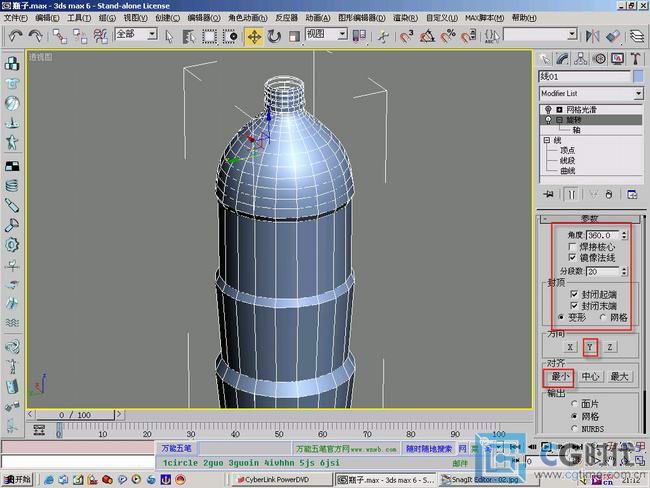
Task: Collapse the 线 base object tree node
Action: tap(547, 140)
